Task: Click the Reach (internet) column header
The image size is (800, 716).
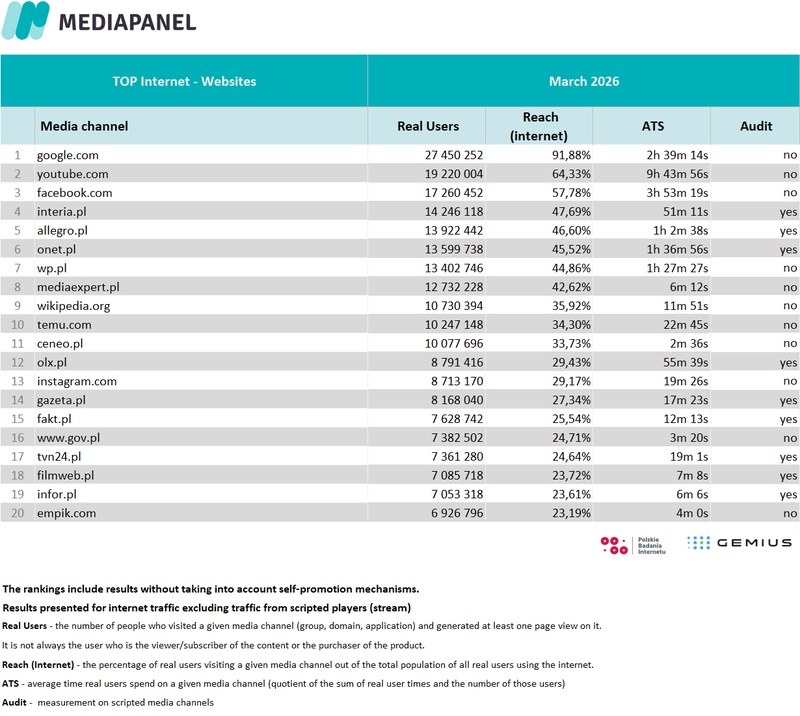Action: tap(540, 126)
